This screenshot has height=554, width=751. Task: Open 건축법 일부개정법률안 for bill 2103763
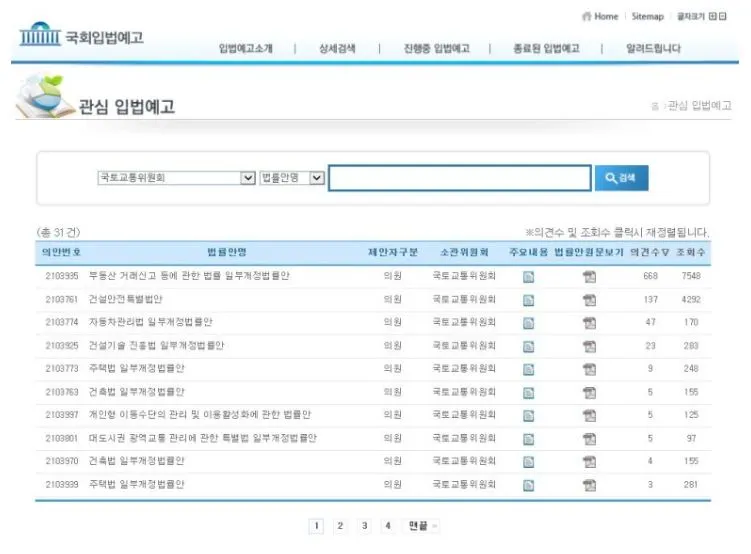(x=137, y=392)
